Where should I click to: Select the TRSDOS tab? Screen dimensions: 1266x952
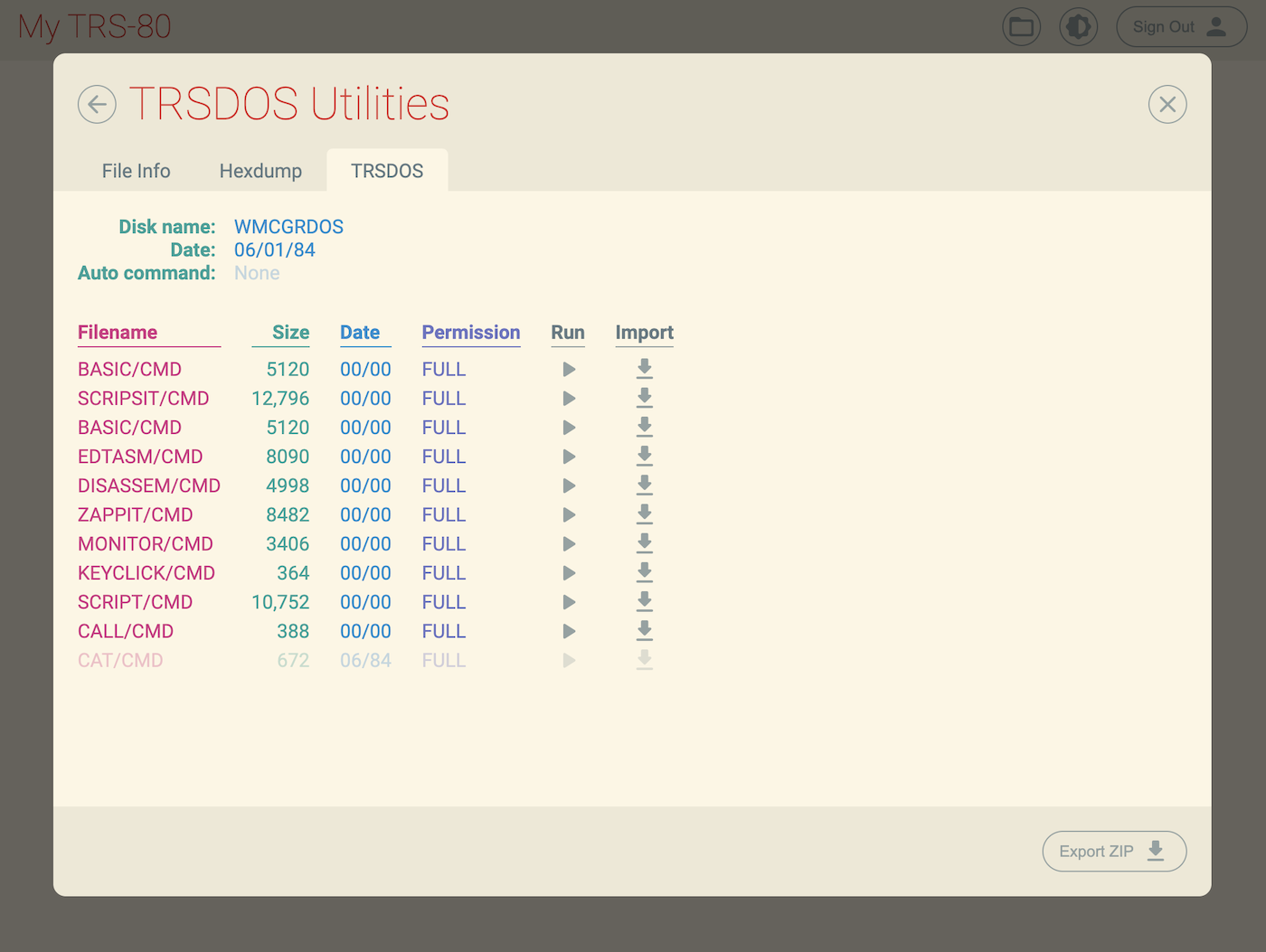point(387,171)
